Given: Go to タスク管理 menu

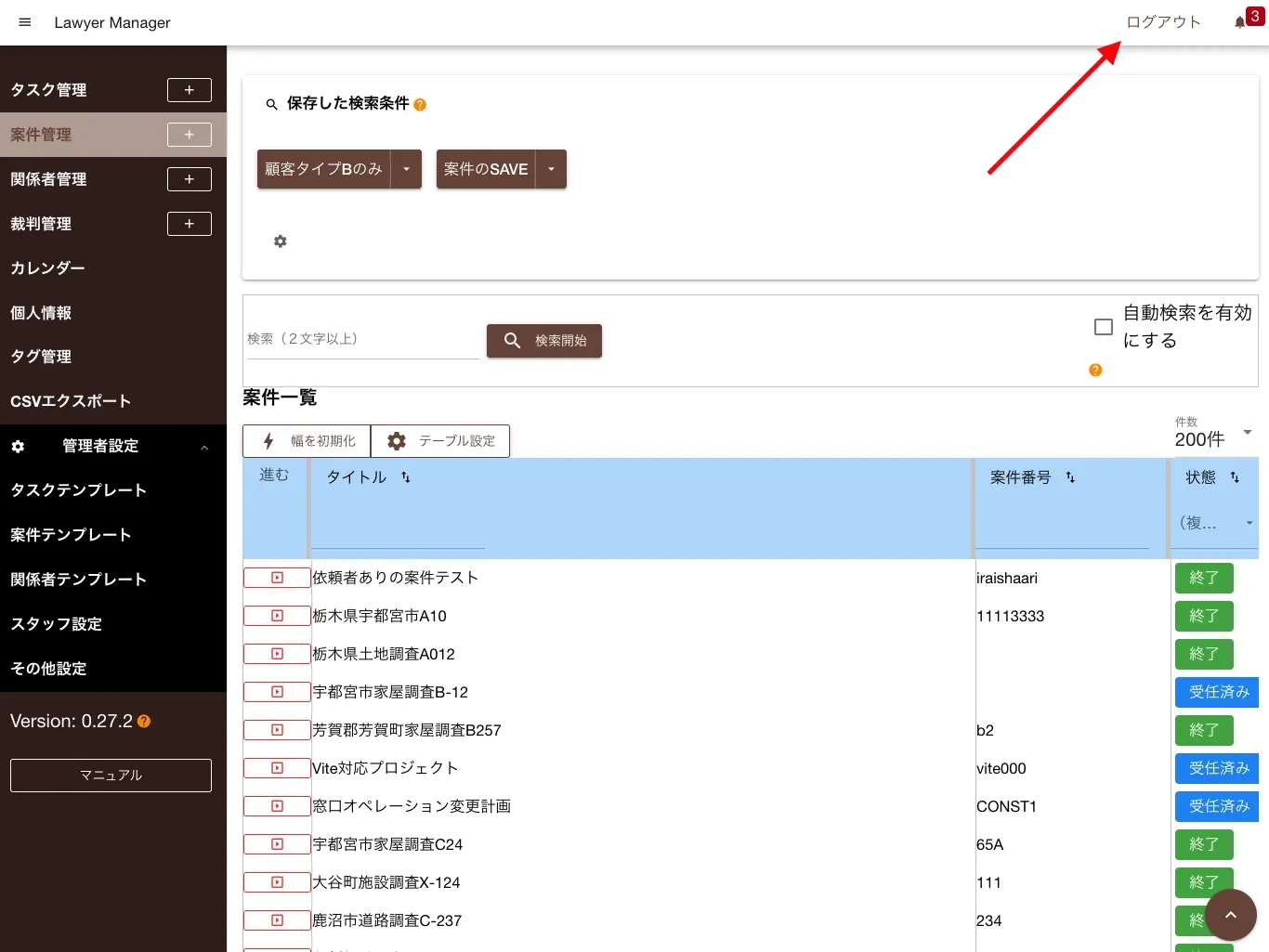Looking at the screenshot, I should pos(48,90).
